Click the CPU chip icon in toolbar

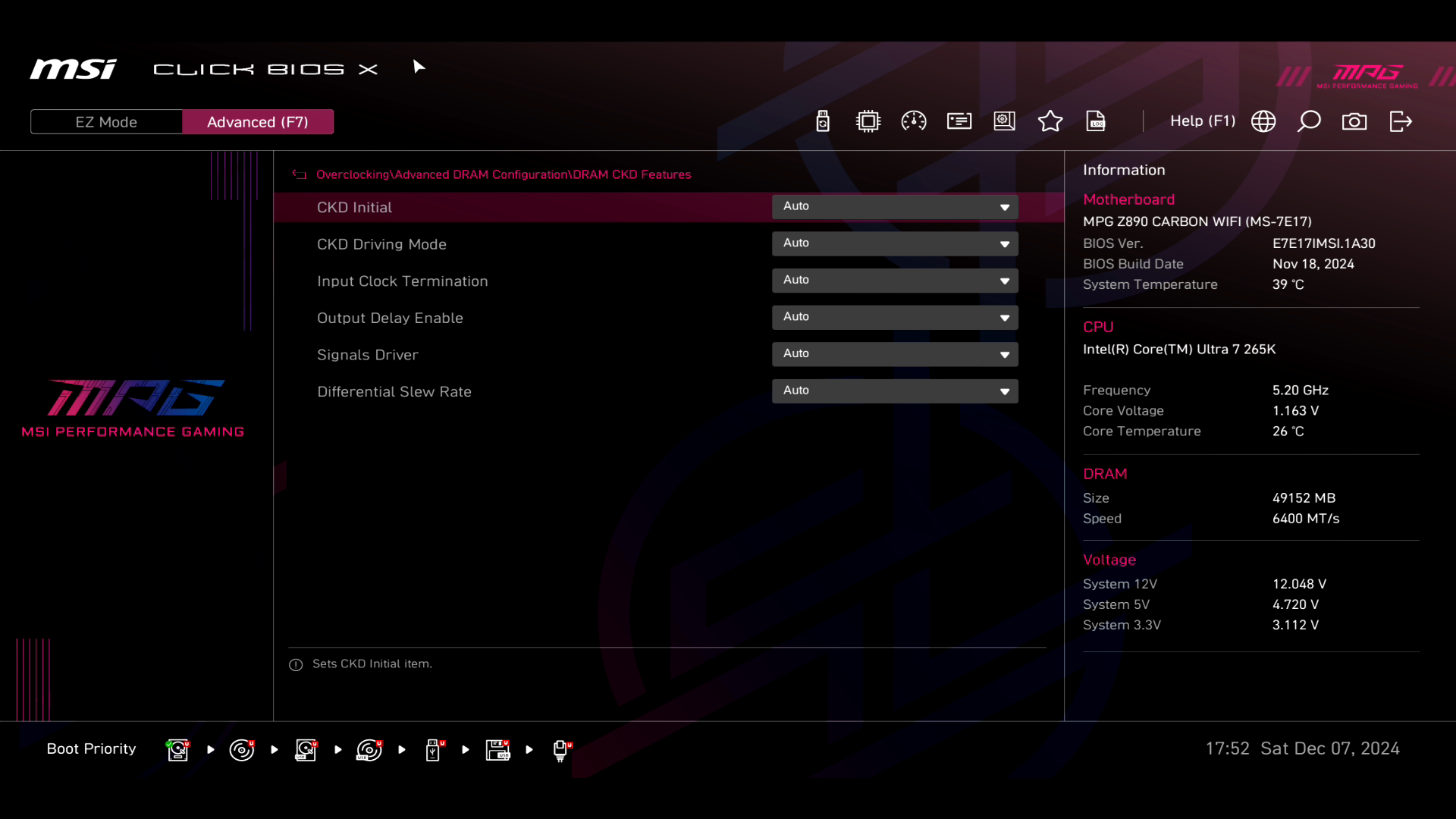(868, 121)
